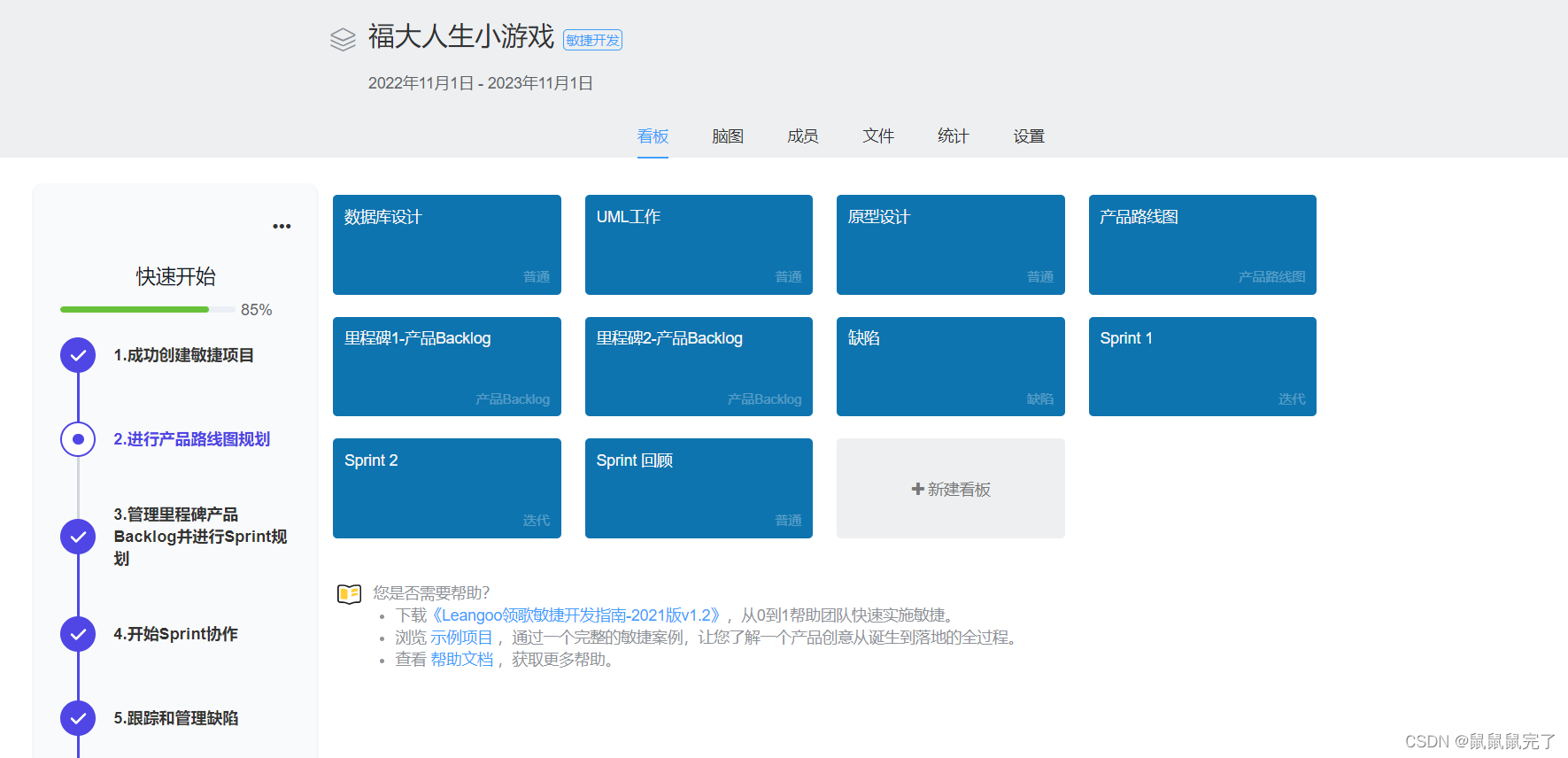Click the 您是否需要帮助? text

click(431, 592)
